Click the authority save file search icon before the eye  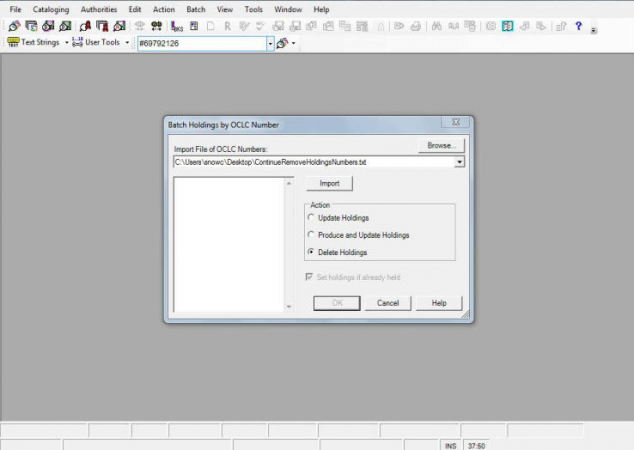(119, 26)
